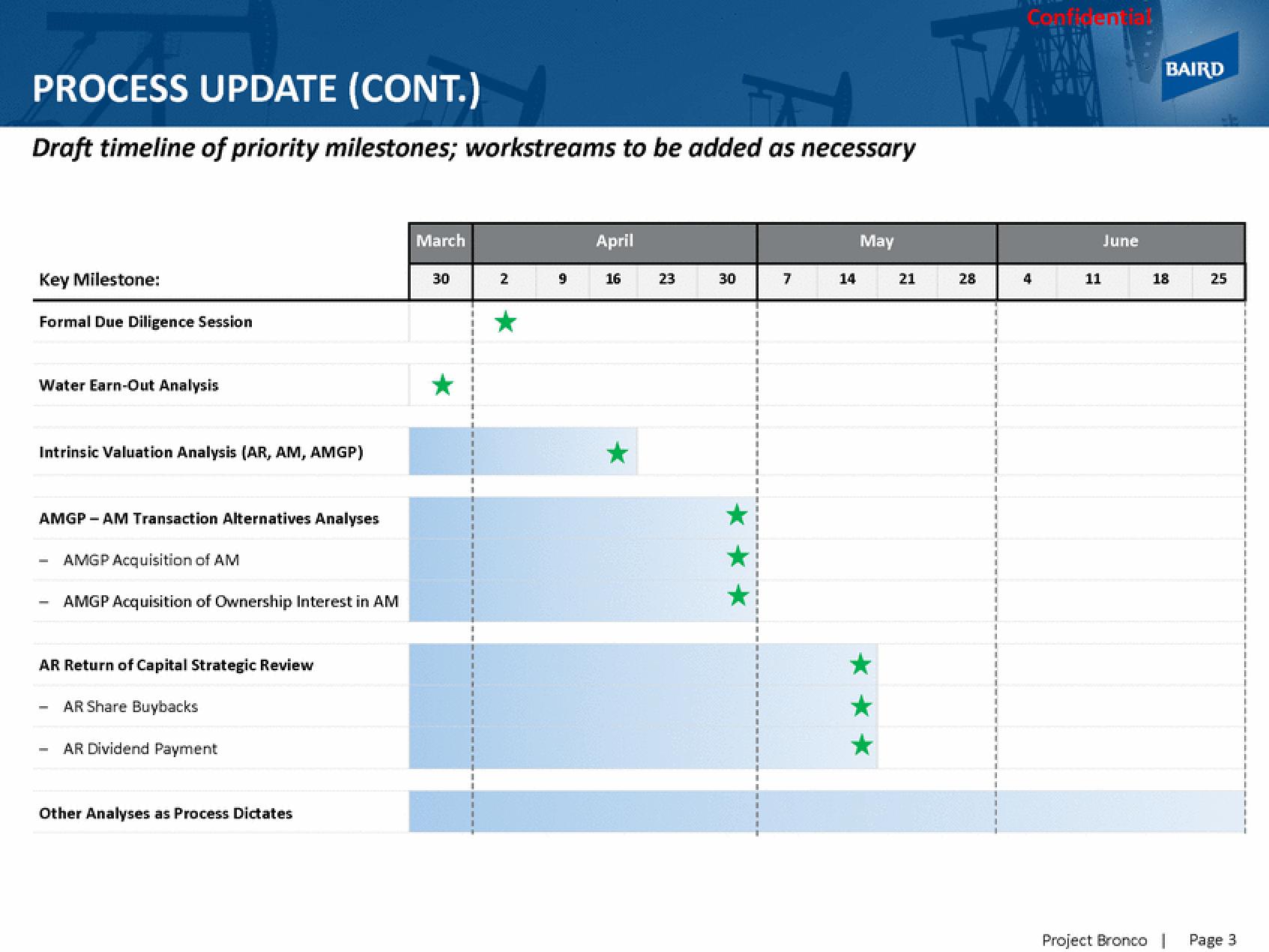Select the June month header
This screenshot has height=952, width=1269.
1121,241
